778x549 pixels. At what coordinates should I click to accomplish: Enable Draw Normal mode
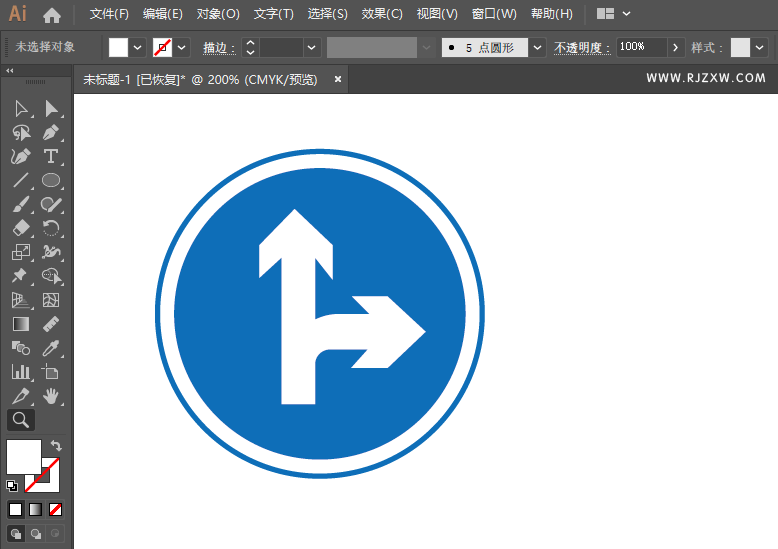coord(16,534)
